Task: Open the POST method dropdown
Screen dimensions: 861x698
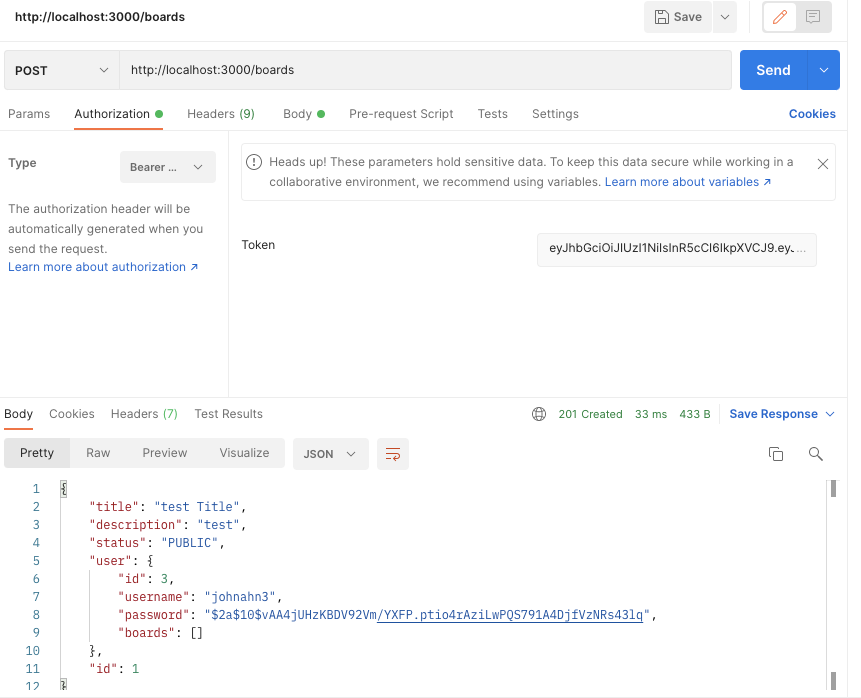Action: point(62,70)
